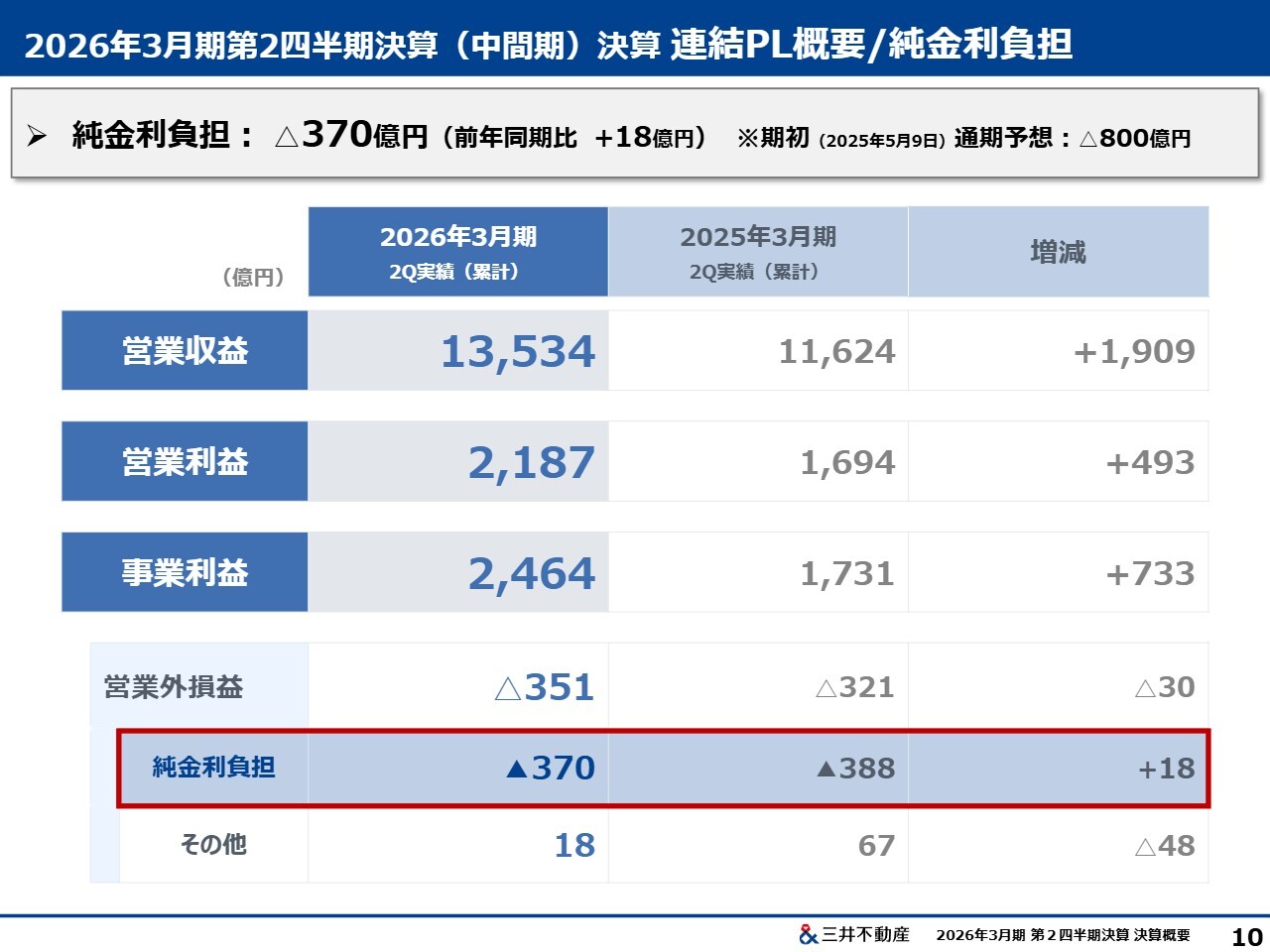Viewport: 1270px width, 952px height.
Task: Click the 営業収益 row label
Action: click(185, 351)
